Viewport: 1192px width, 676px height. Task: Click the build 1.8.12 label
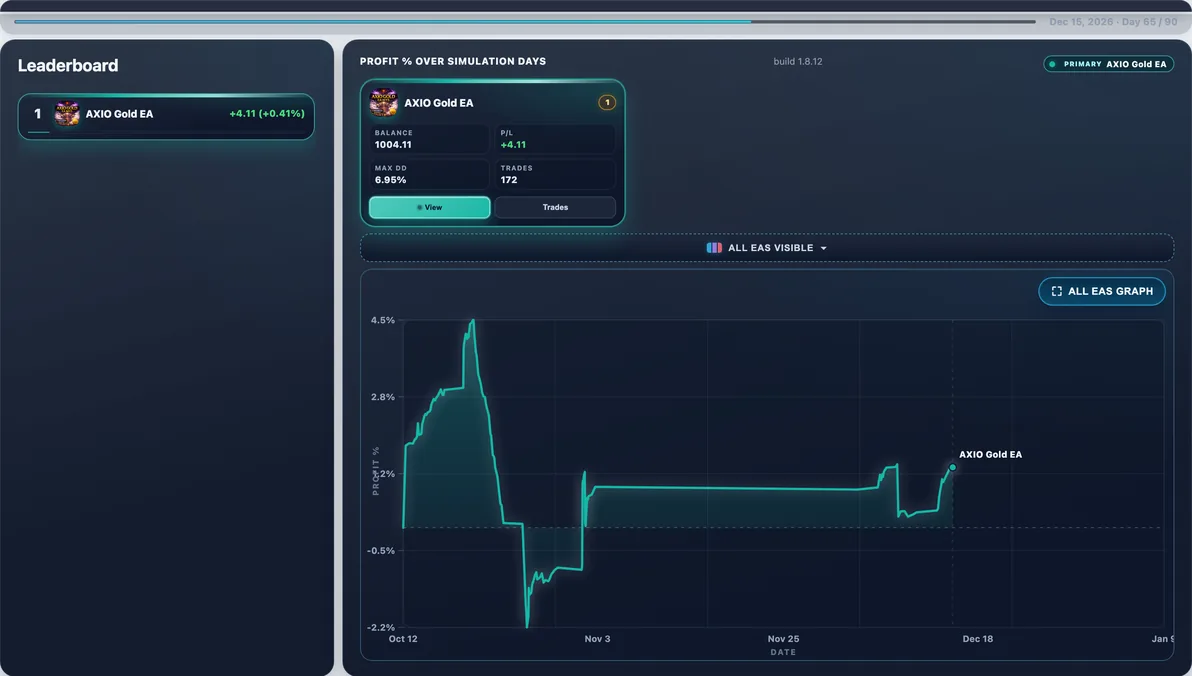coord(797,62)
